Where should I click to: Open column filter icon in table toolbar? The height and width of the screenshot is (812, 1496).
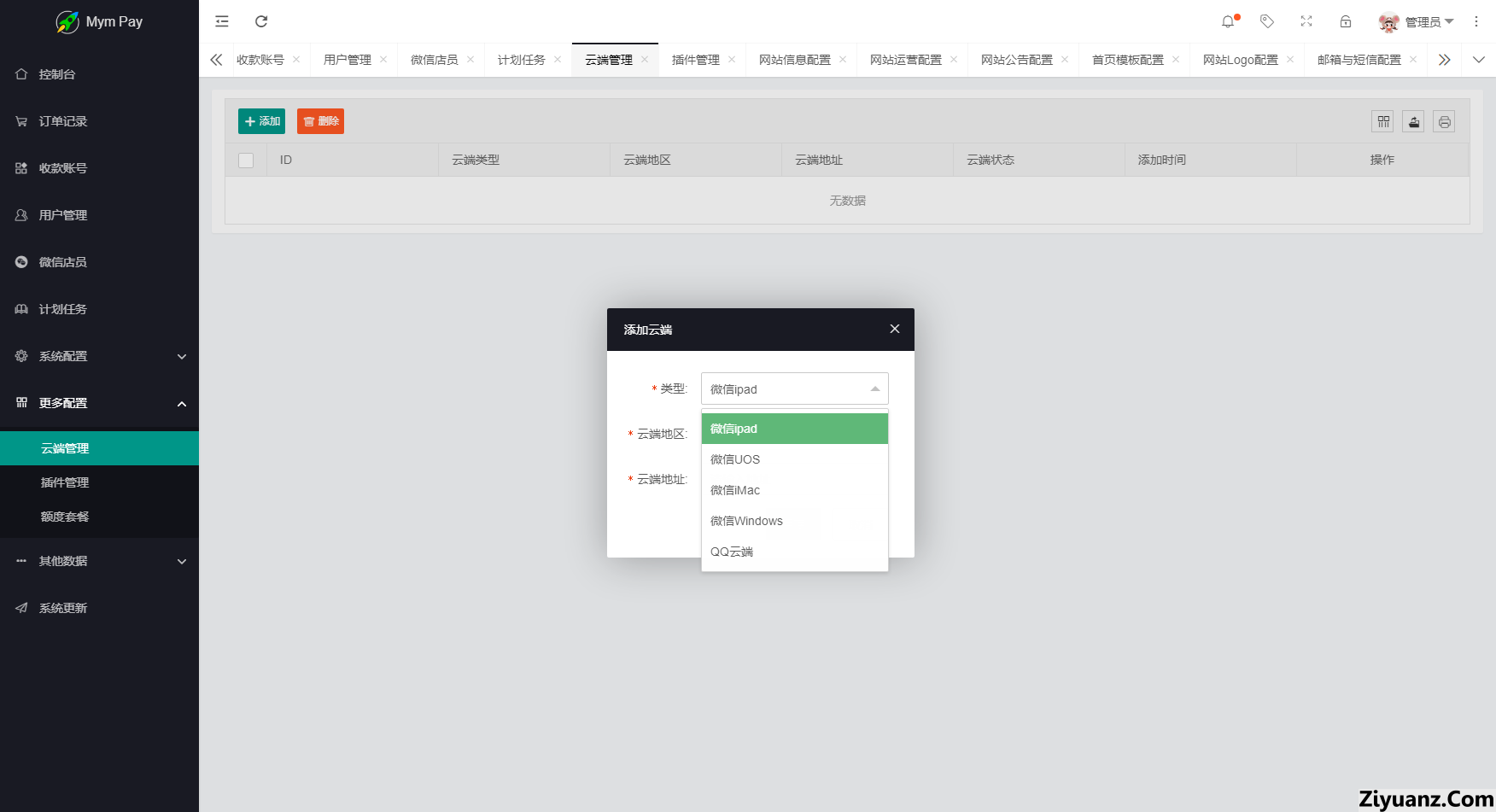coord(1383,121)
